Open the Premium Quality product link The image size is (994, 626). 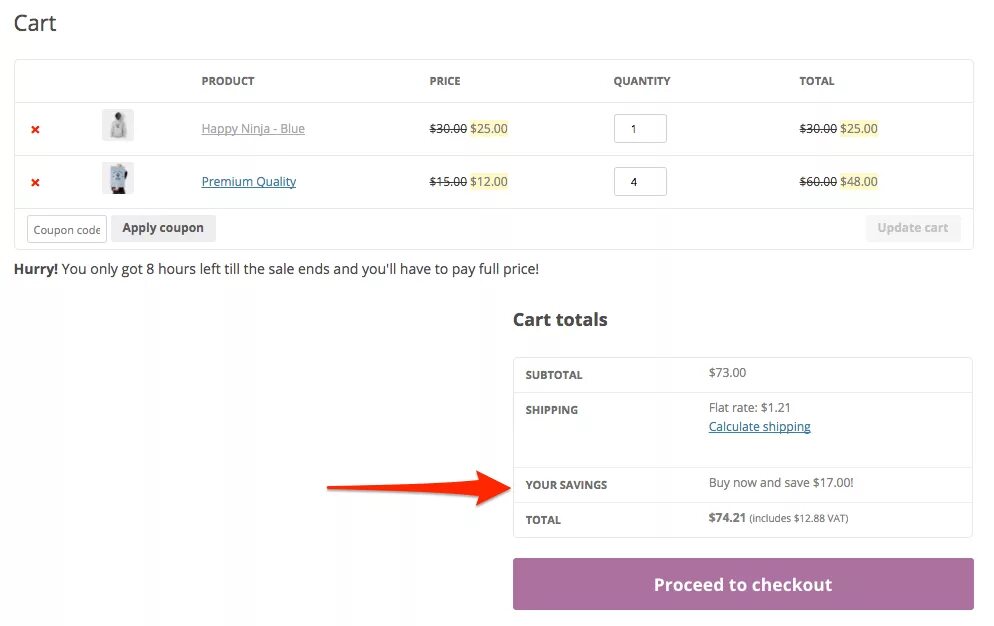(x=249, y=182)
